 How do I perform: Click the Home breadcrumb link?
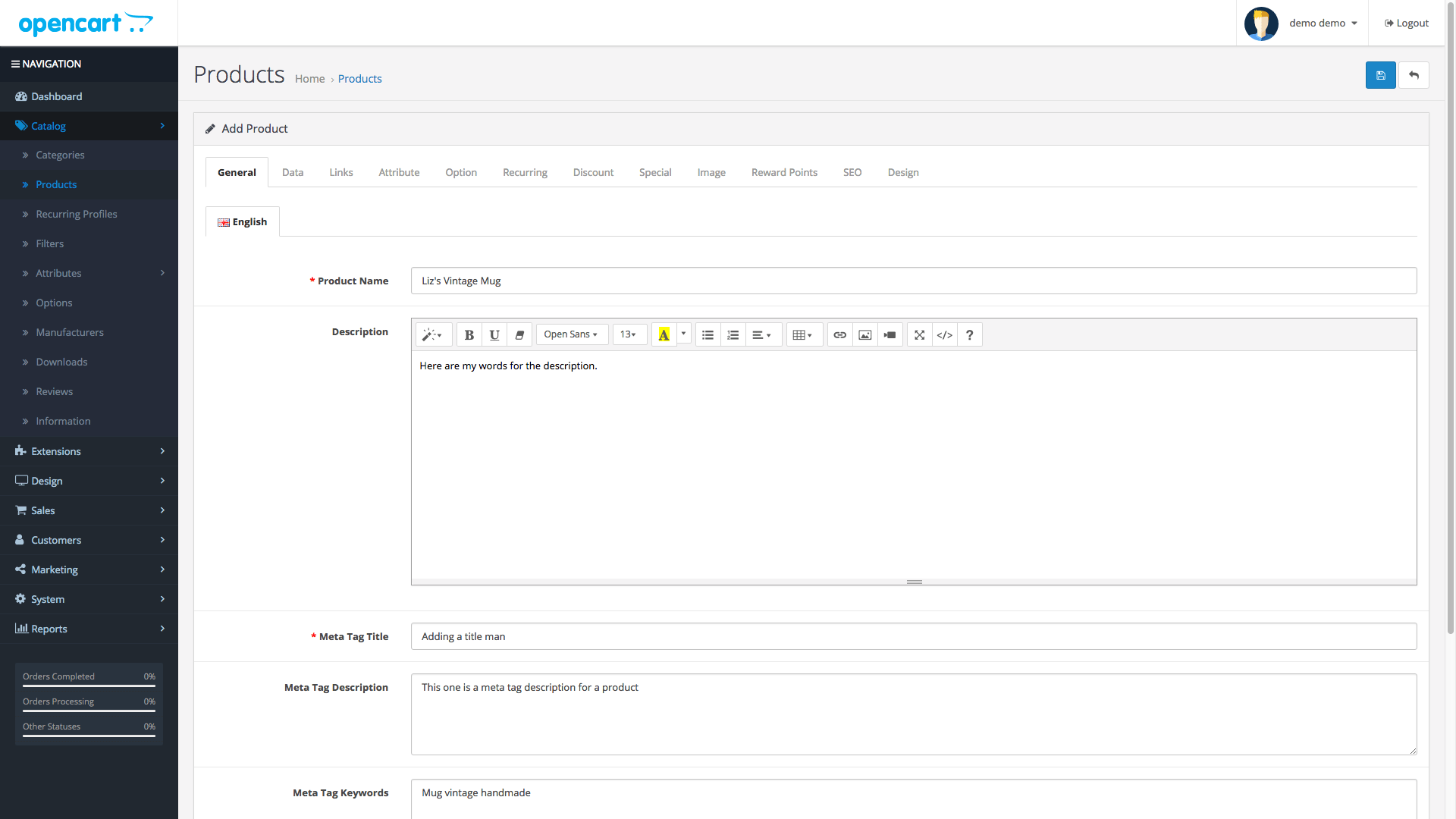click(309, 79)
